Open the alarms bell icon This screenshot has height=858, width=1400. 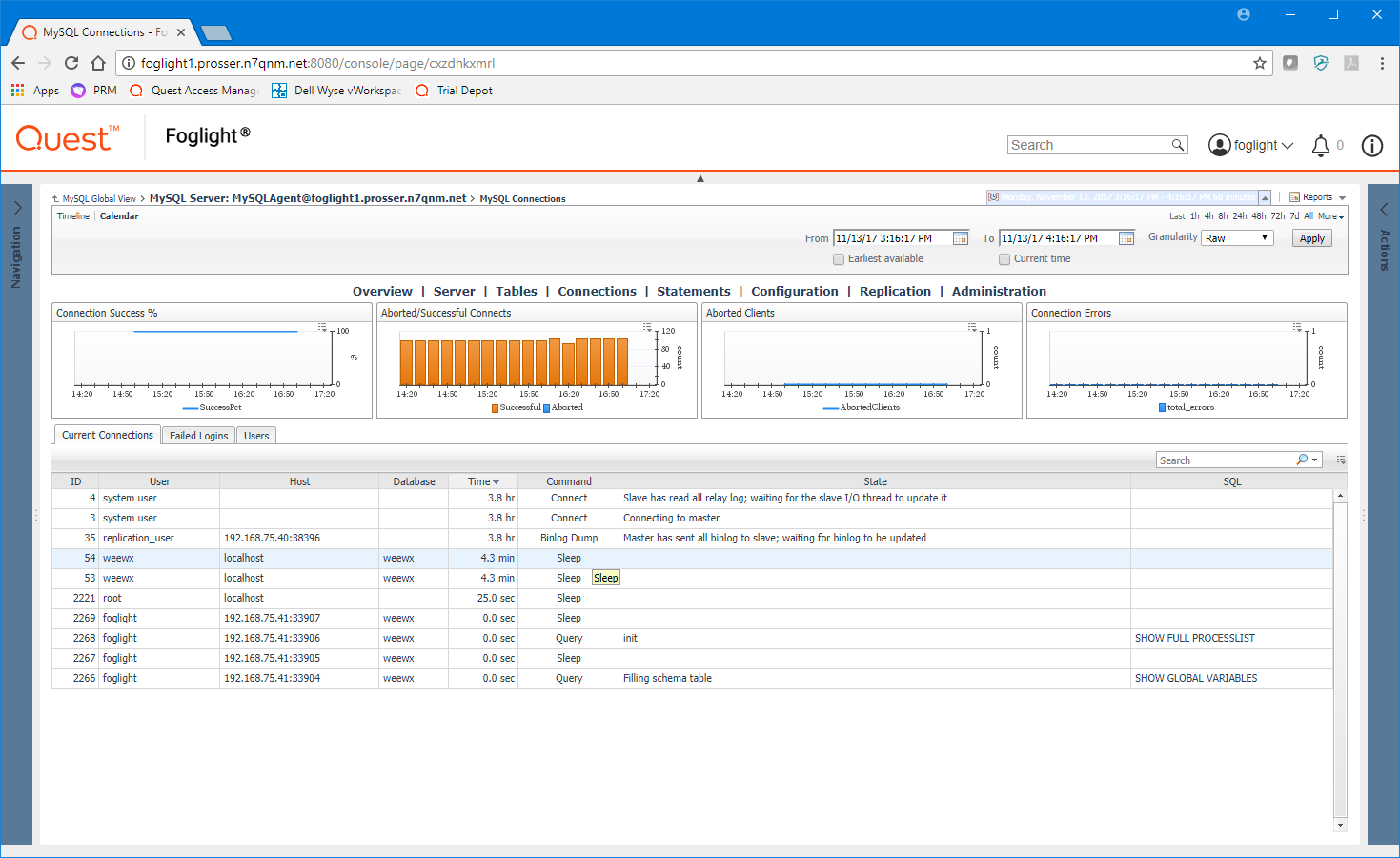click(1321, 145)
